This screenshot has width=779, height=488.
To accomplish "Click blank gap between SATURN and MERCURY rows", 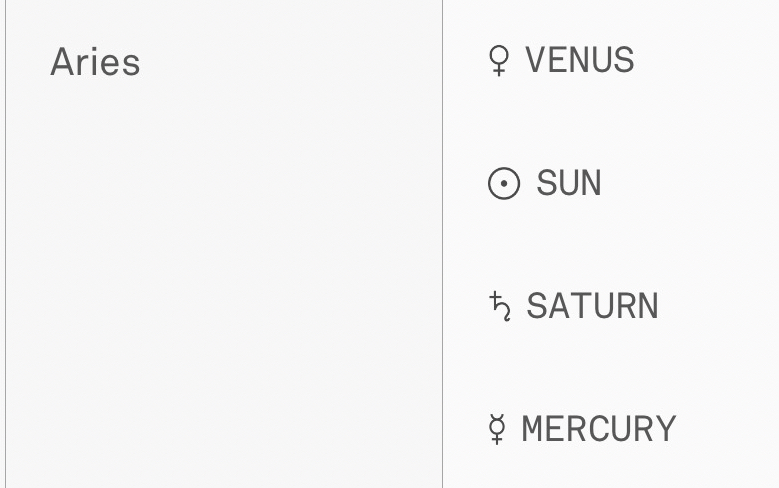I will point(600,368).
